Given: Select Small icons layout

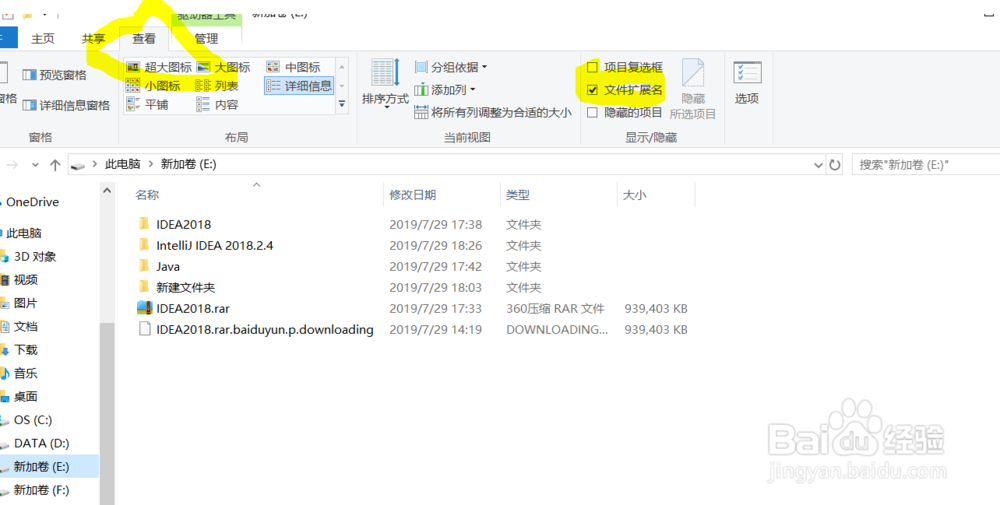Looking at the screenshot, I should click(153, 85).
